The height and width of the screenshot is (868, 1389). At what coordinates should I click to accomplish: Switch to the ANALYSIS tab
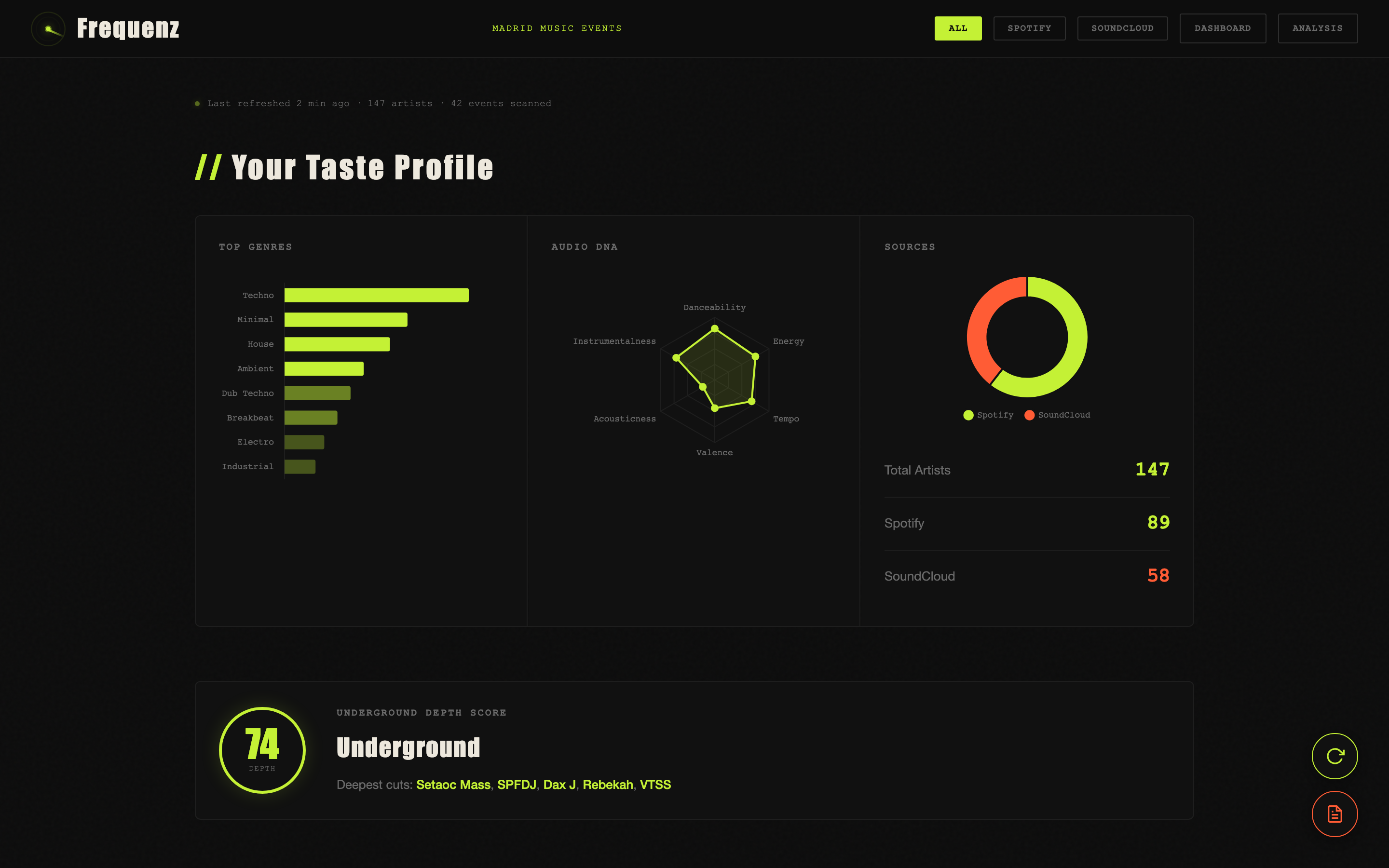click(1317, 27)
